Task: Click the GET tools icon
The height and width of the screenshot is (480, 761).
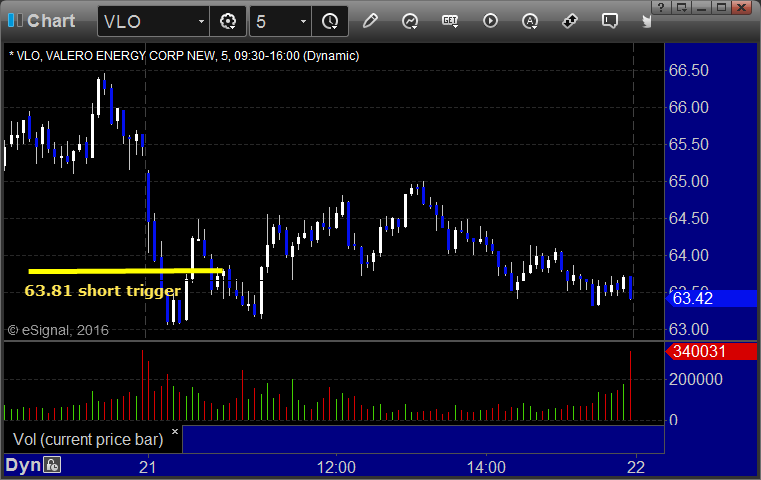Action: 450,21
